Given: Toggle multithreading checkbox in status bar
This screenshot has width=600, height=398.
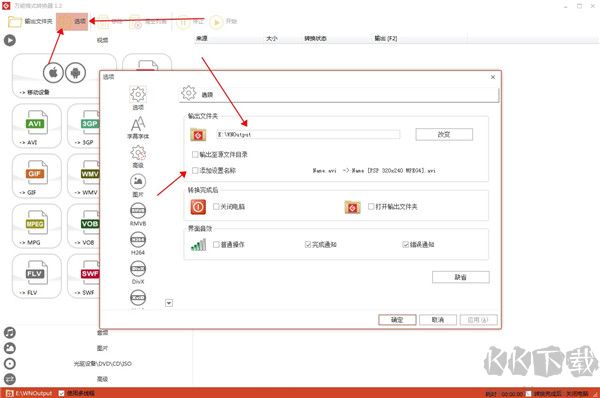Looking at the screenshot, I should pyautogui.click(x=61, y=393).
